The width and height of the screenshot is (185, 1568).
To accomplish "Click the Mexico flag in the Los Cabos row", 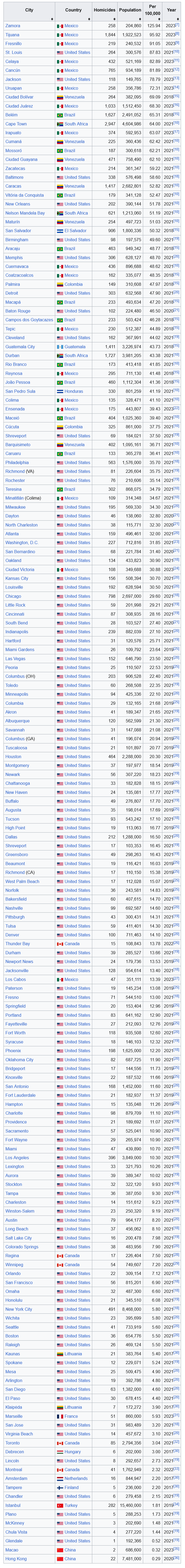I will click(60, 979).
